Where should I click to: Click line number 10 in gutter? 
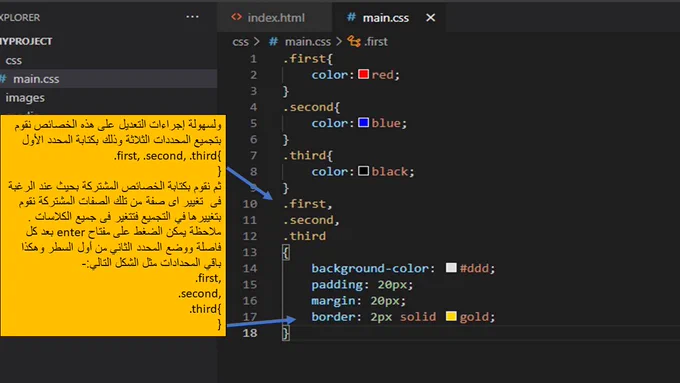coord(250,204)
